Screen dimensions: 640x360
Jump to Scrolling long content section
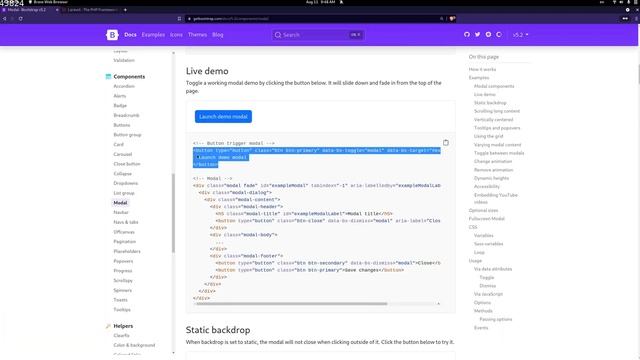[x=497, y=111]
